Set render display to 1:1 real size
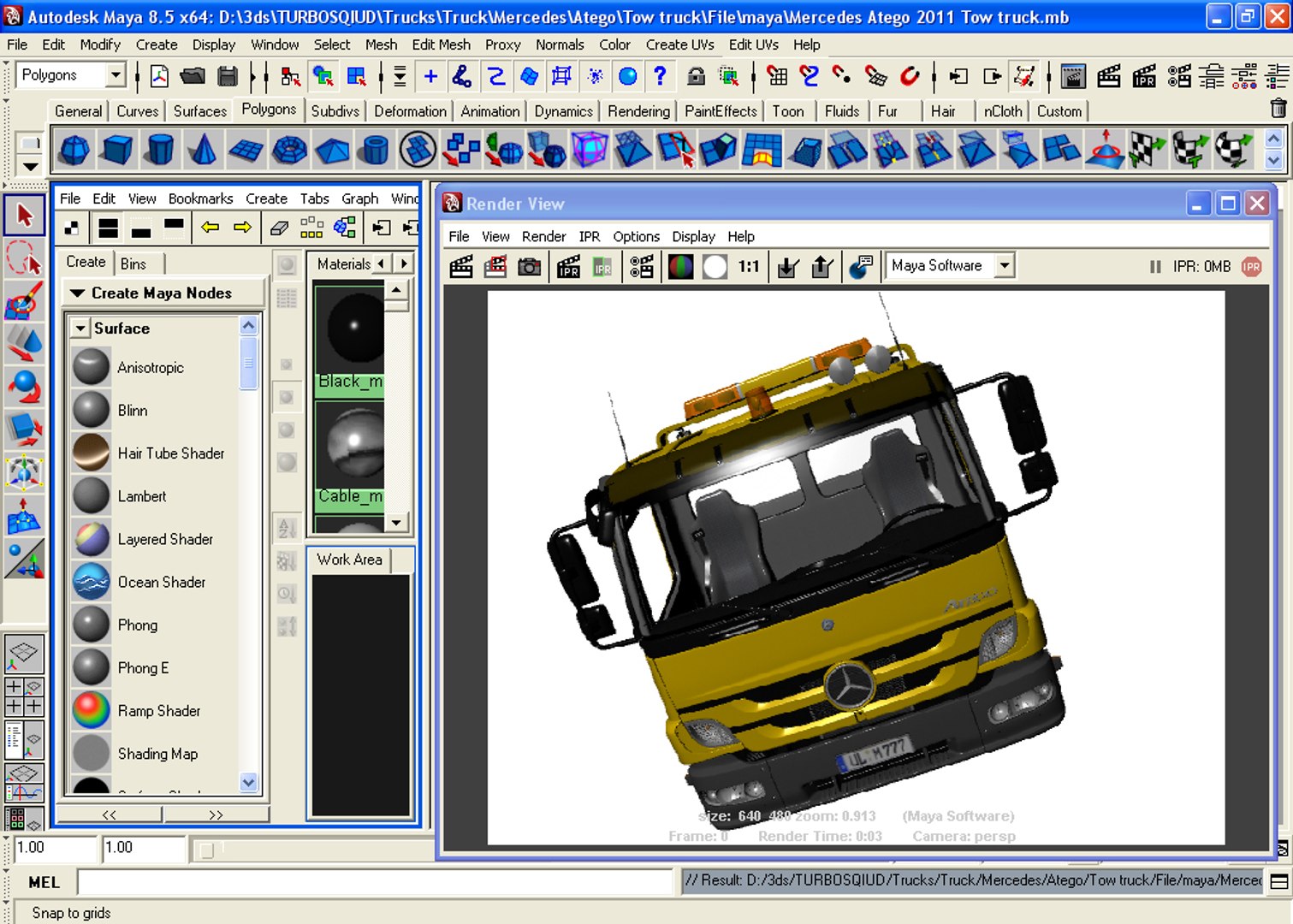The image size is (1293, 924). tap(749, 267)
